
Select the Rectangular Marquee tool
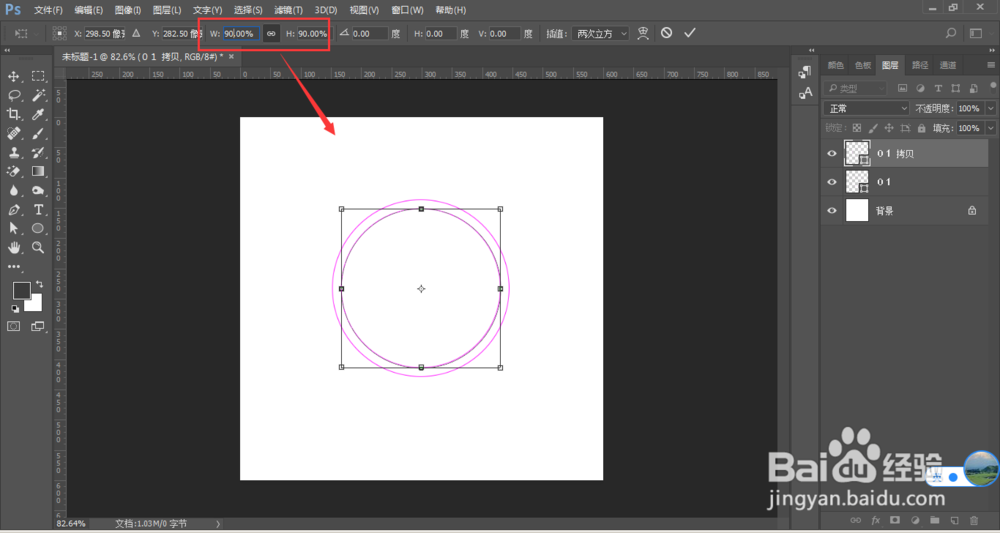coord(38,77)
